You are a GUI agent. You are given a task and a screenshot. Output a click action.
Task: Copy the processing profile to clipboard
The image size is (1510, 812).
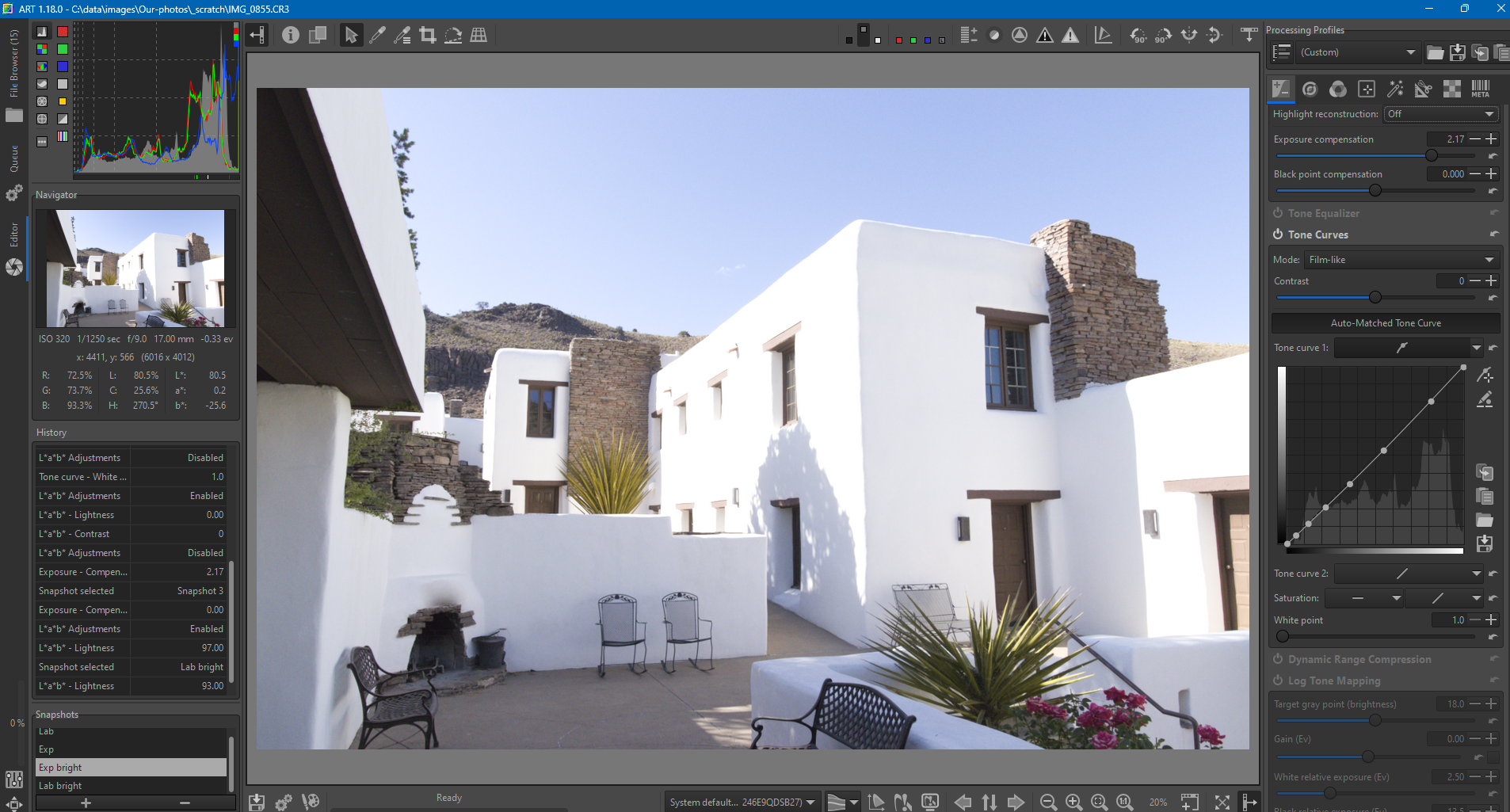click(x=1479, y=53)
